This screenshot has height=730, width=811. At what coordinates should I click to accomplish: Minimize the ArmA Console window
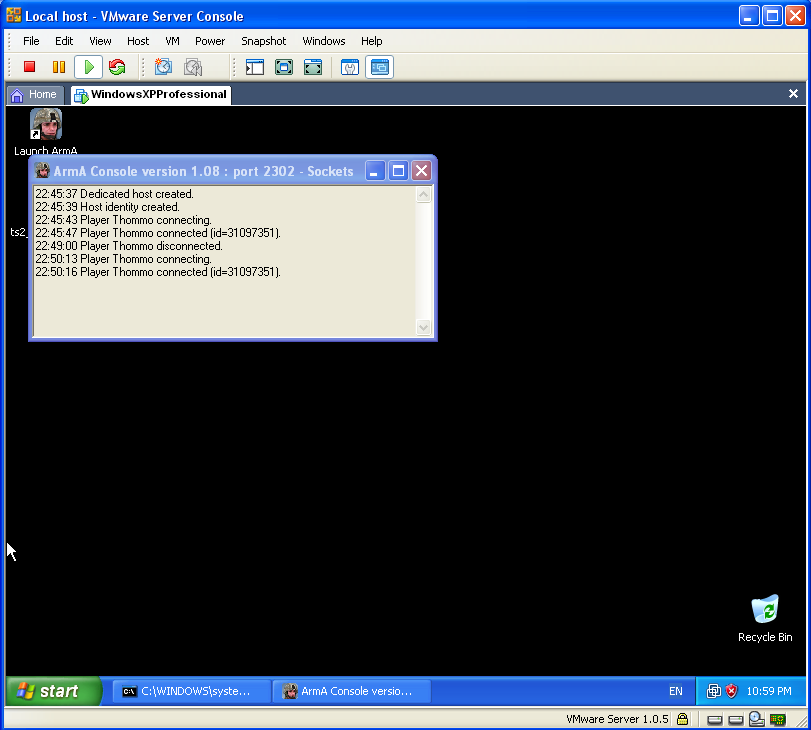click(375, 171)
